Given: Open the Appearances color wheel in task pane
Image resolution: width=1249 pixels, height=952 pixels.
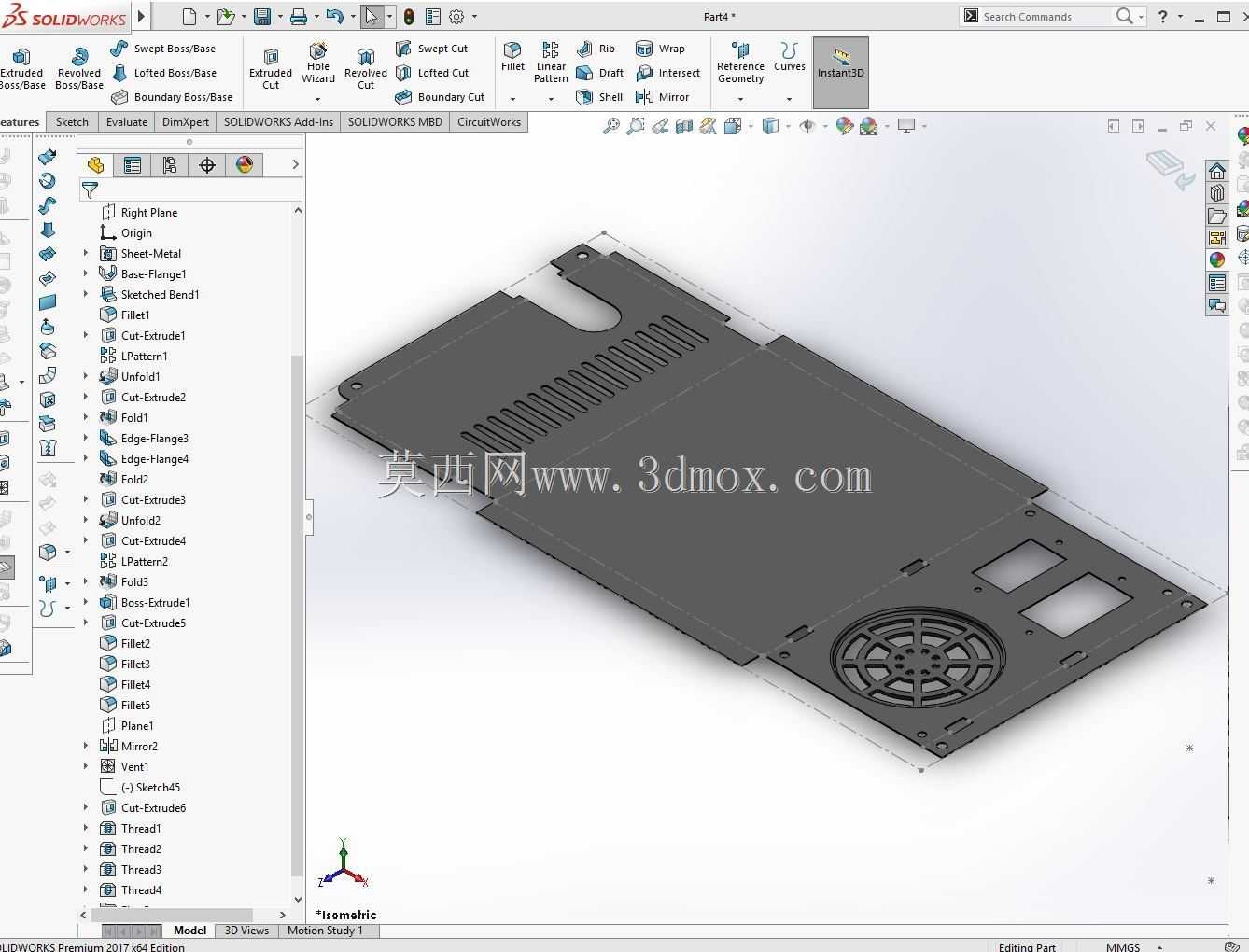Looking at the screenshot, I should [x=1217, y=259].
